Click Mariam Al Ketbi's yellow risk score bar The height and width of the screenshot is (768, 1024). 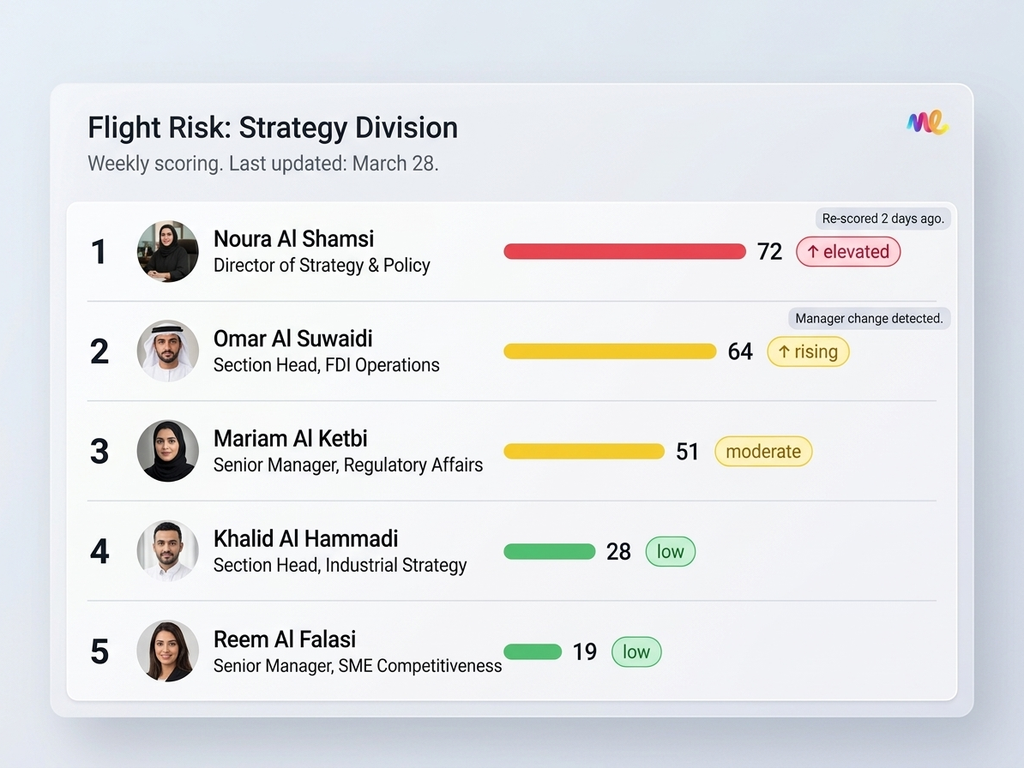tap(585, 451)
